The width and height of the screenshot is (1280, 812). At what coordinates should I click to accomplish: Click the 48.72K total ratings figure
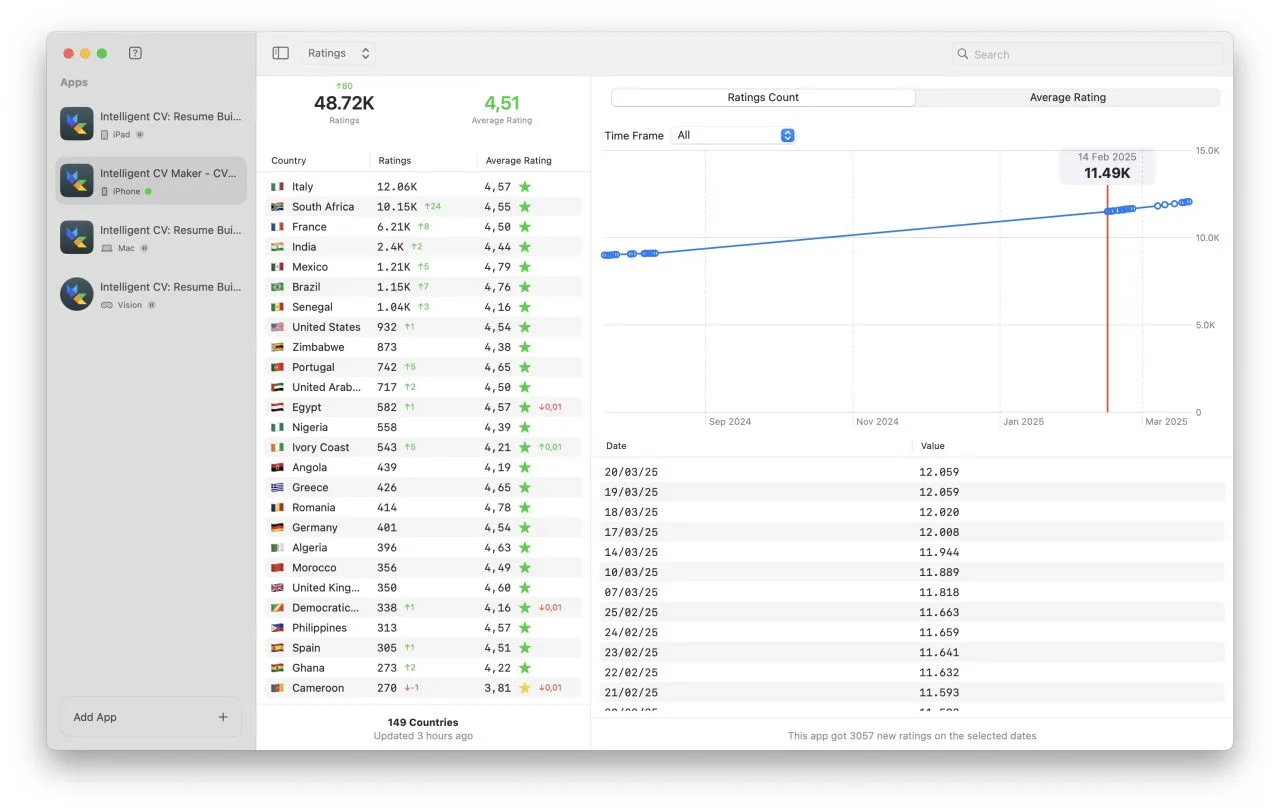pyautogui.click(x=344, y=103)
